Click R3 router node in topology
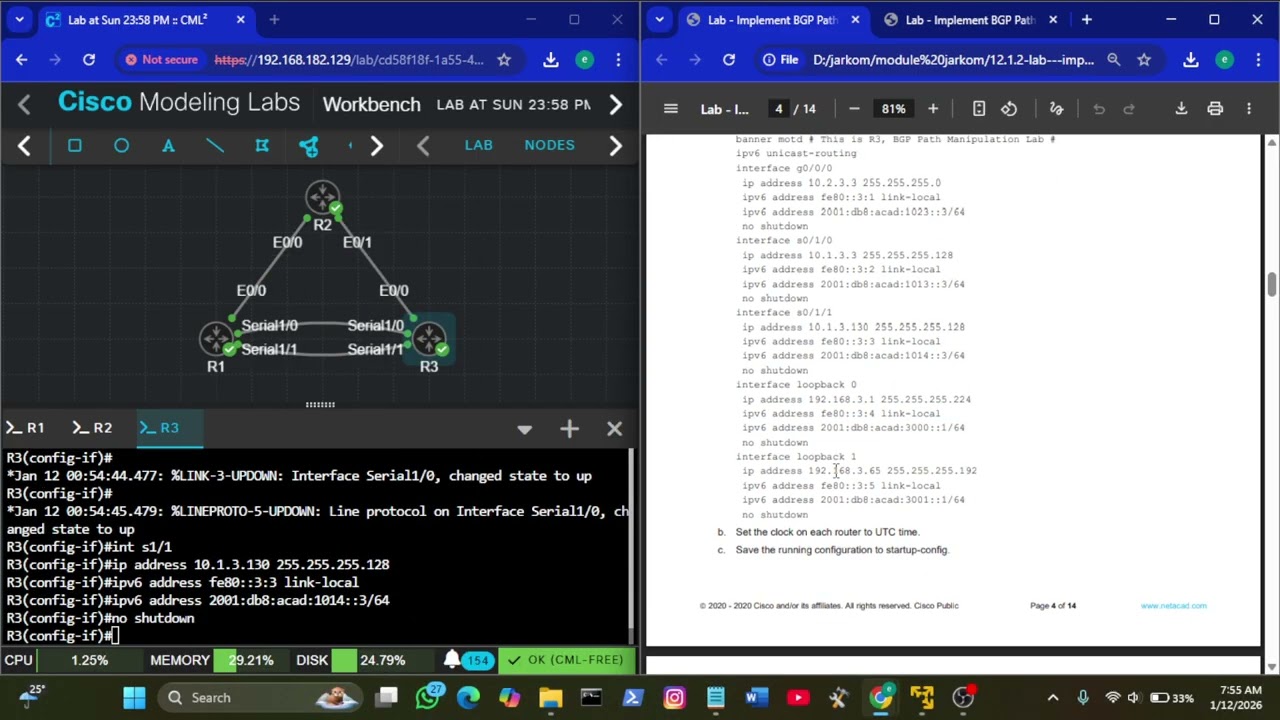This screenshot has height=720, width=1280. [430, 340]
